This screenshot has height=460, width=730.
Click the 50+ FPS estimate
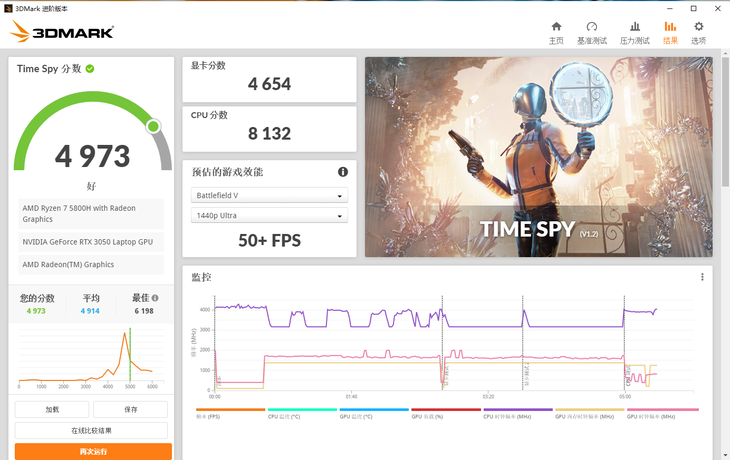coord(269,241)
